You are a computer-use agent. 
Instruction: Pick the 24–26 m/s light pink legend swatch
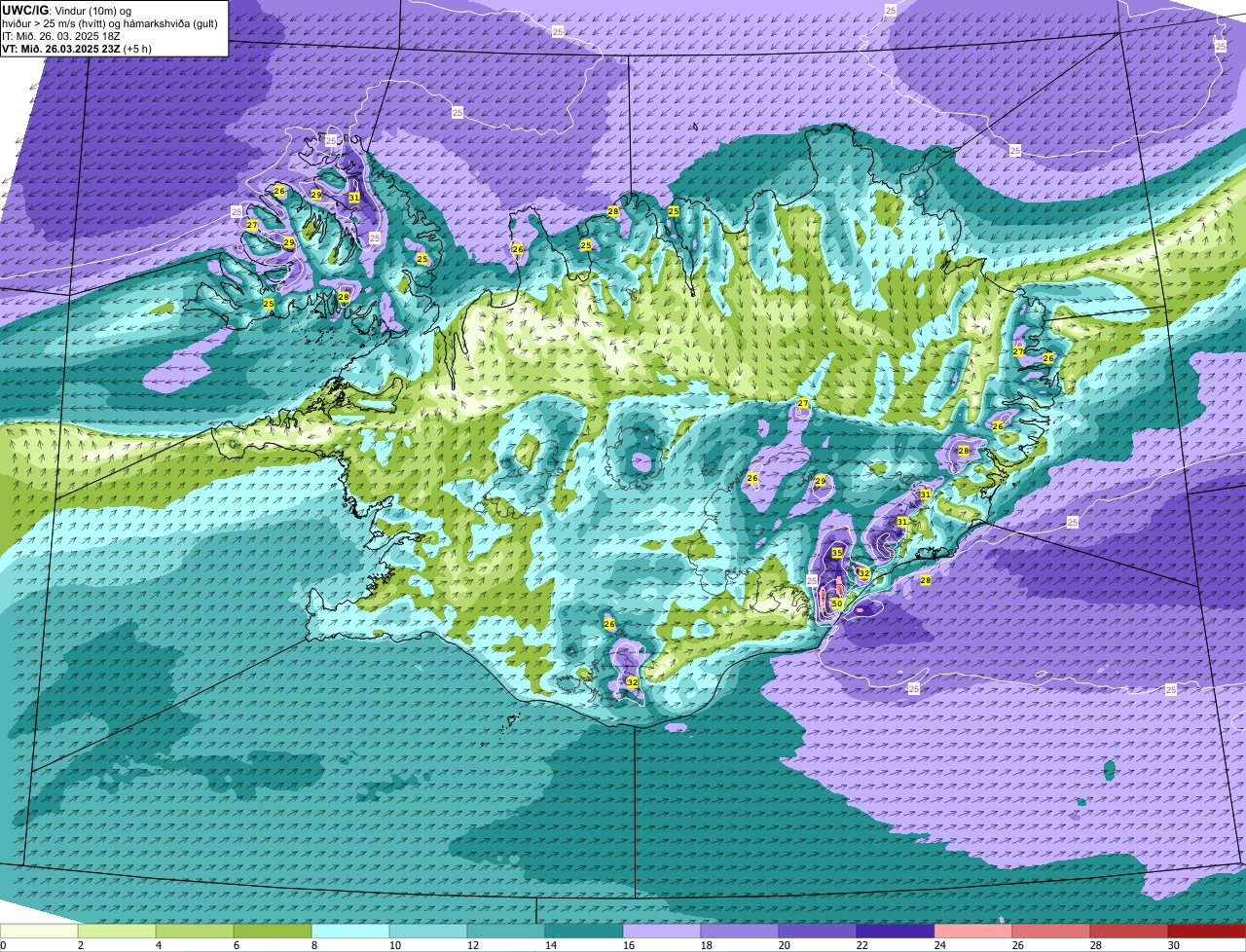973,931
